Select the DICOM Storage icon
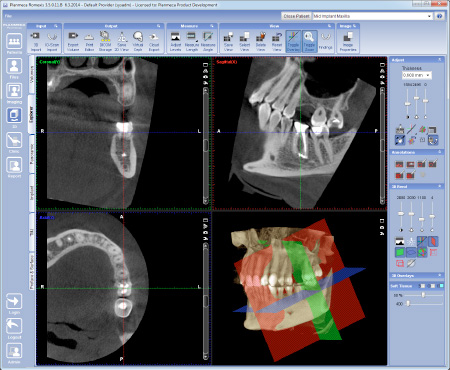 click(105, 41)
